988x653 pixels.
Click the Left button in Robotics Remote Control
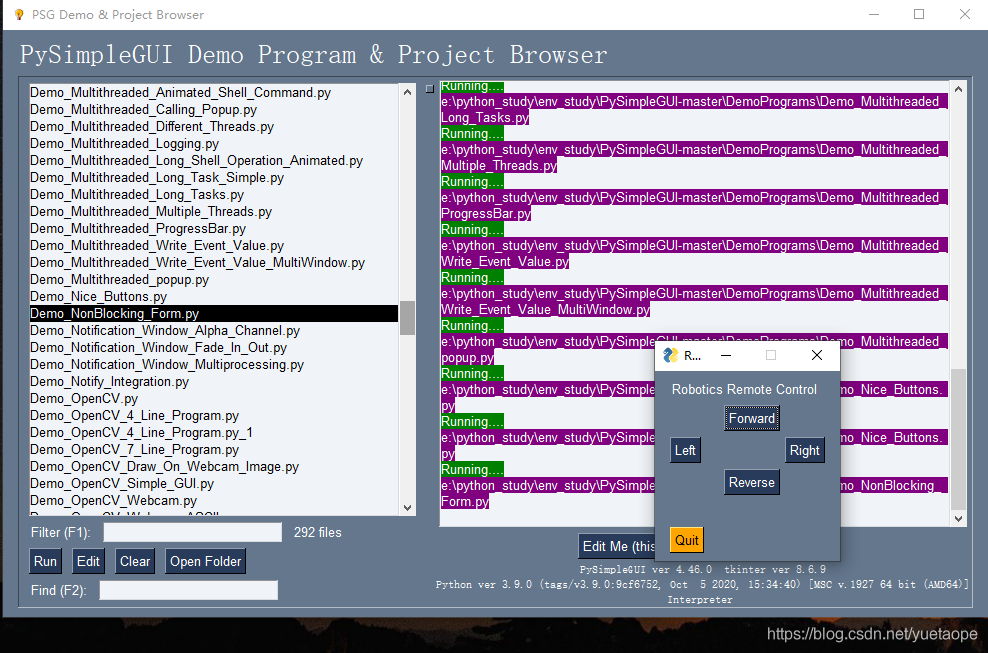coord(685,451)
